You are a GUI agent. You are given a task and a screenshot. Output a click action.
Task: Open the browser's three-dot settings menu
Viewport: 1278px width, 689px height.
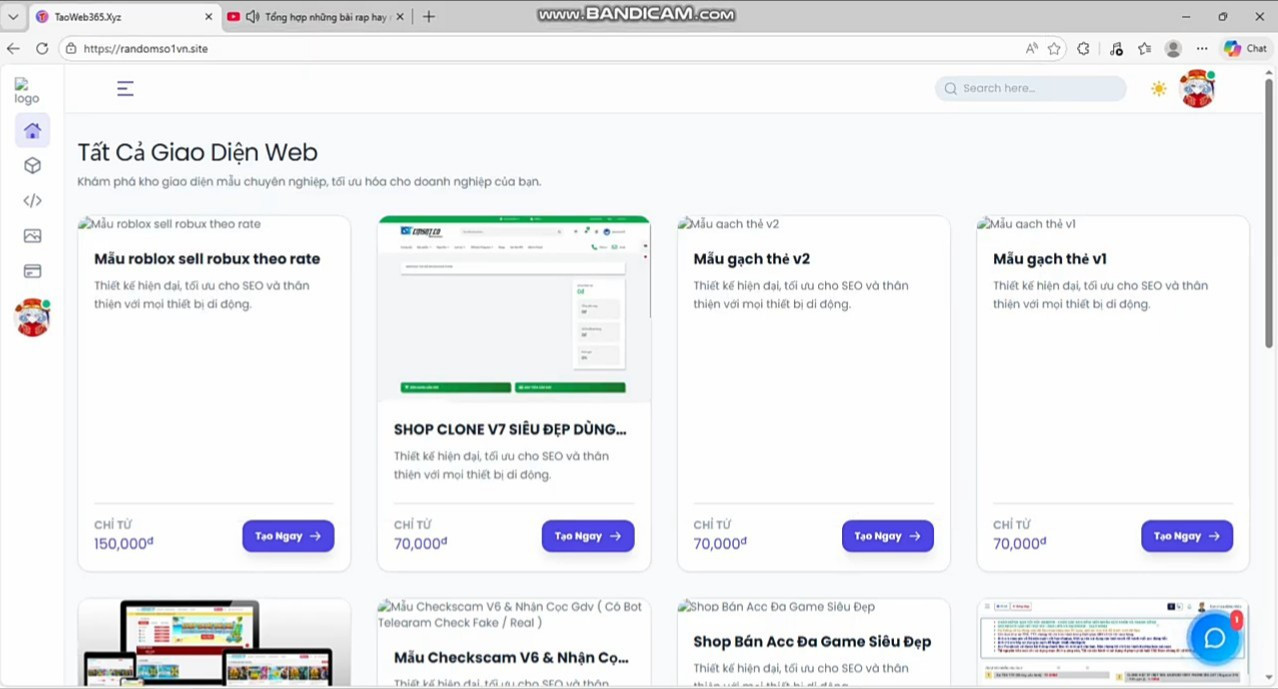(x=1201, y=48)
